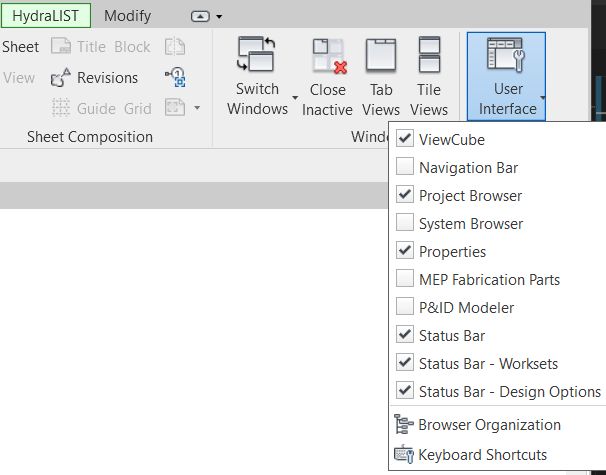Toggle the Properties palette checkbox
606x475 pixels.
pyautogui.click(x=405, y=250)
